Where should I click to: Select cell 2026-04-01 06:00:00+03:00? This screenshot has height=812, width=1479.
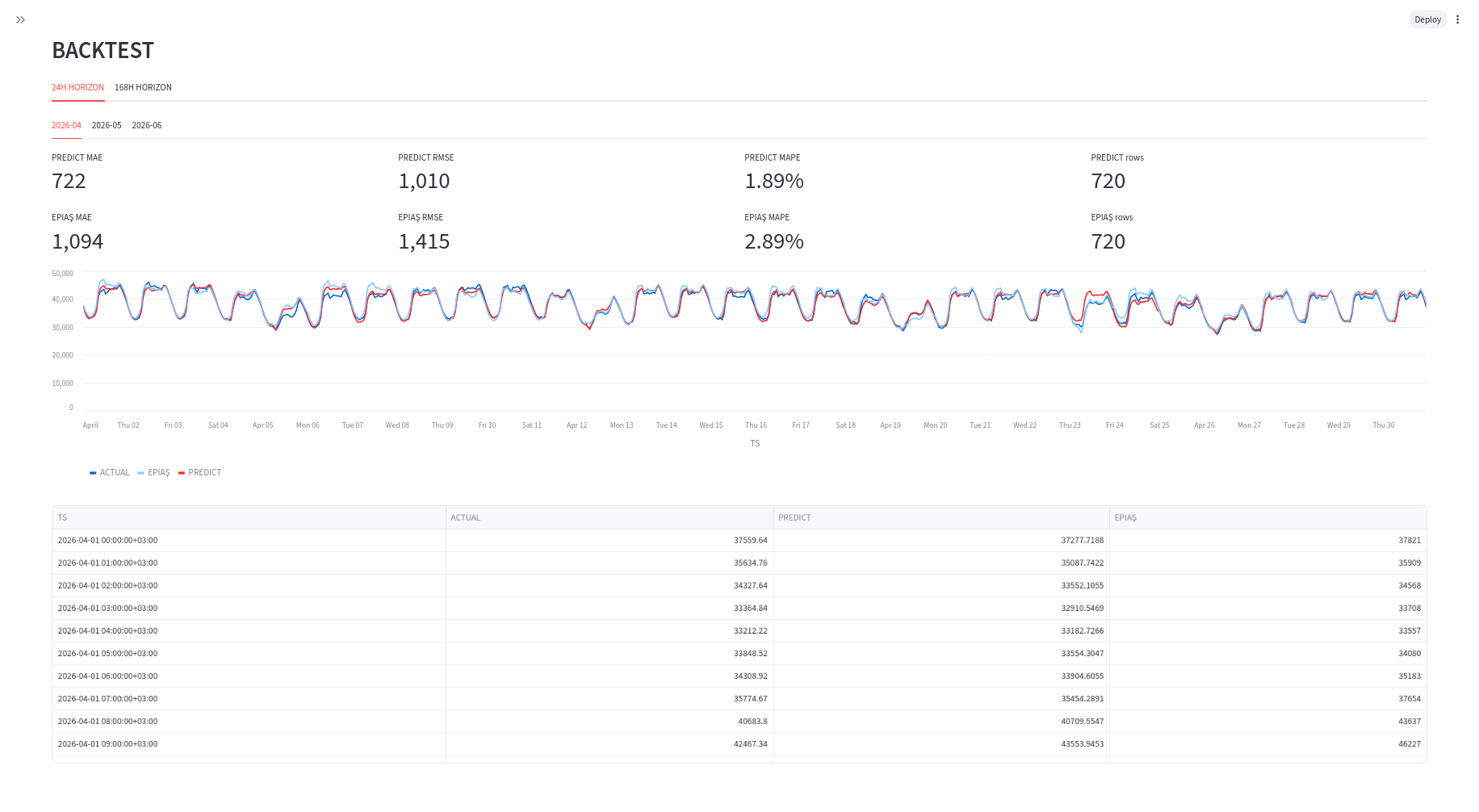249,676
